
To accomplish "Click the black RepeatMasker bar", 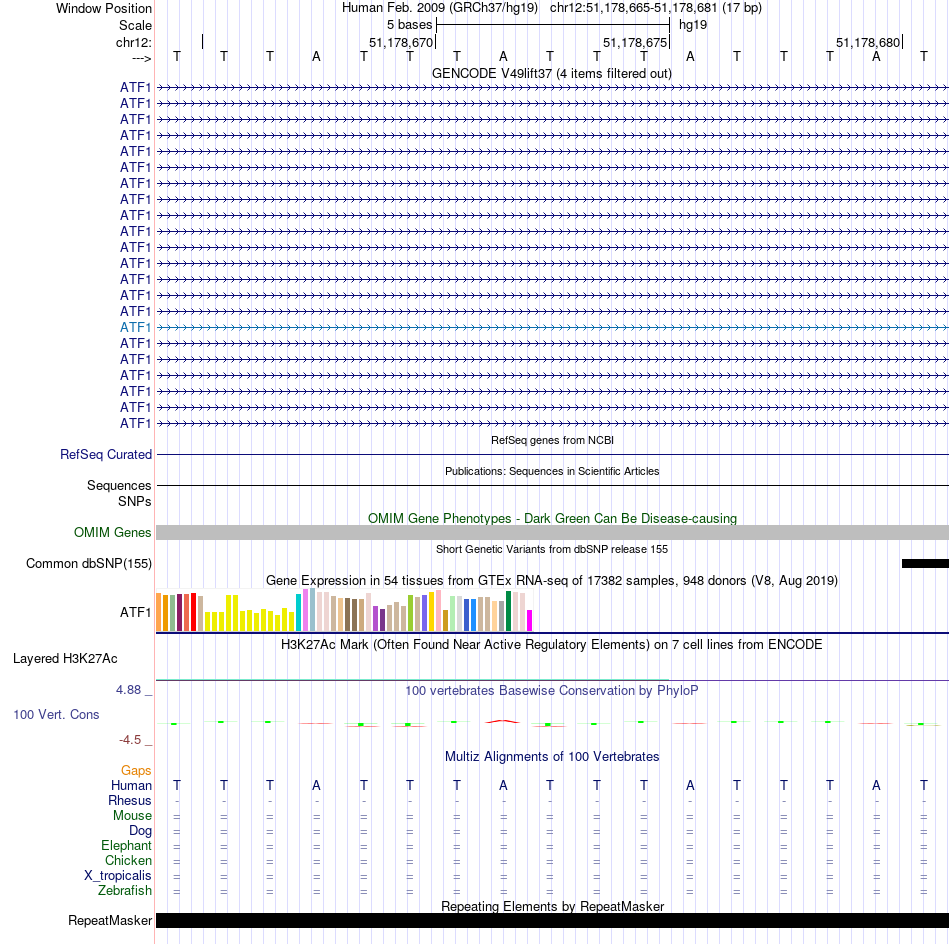I will coord(552,920).
